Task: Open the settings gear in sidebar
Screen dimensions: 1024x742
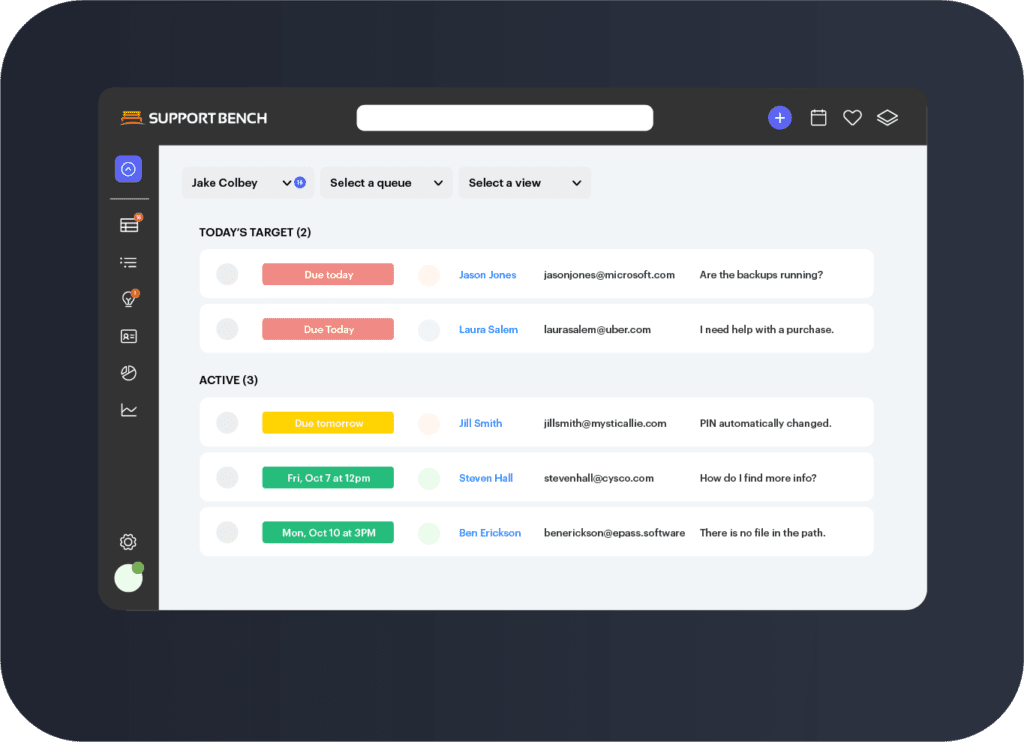Action: (128, 542)
